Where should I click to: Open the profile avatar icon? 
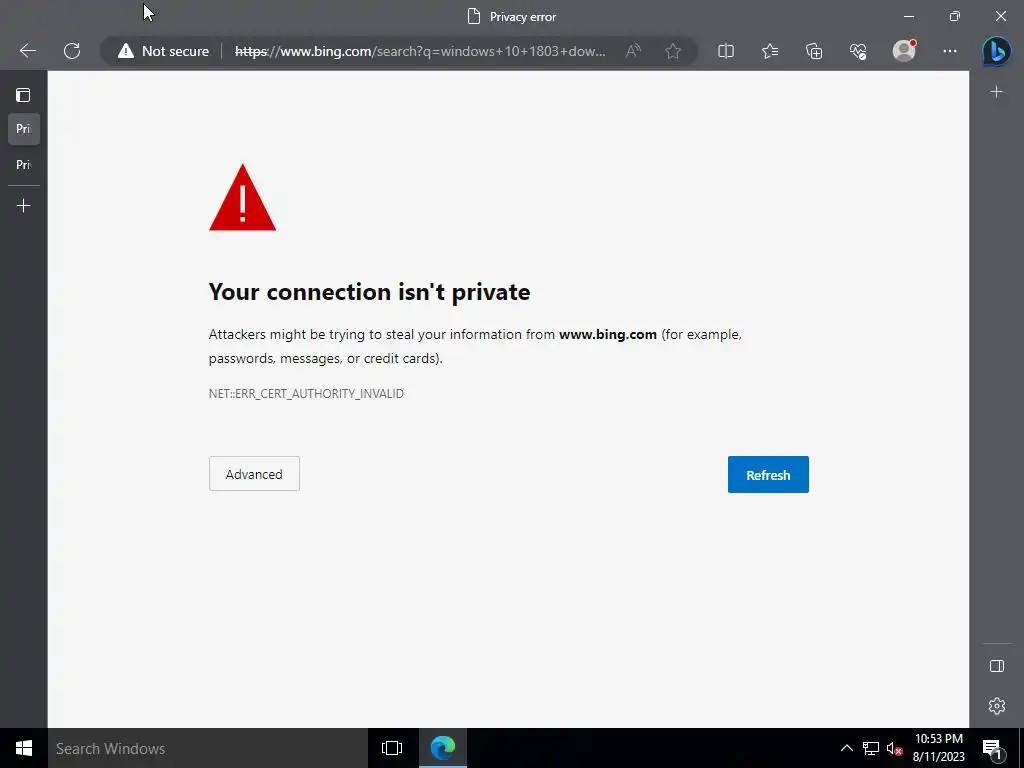904,51
